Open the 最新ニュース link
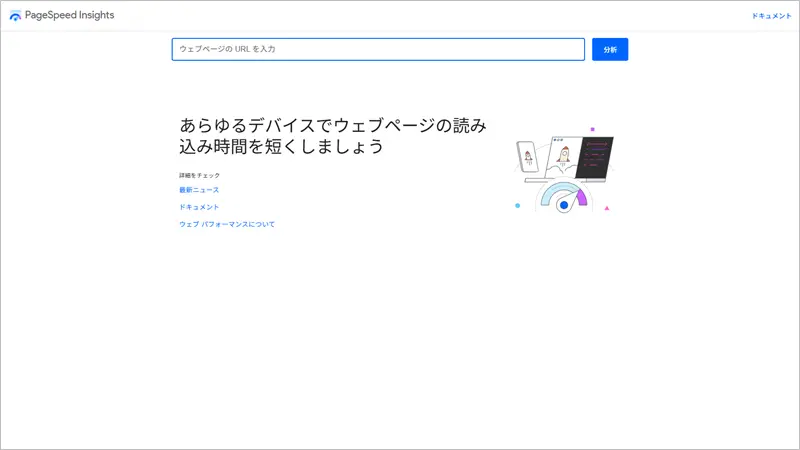 199,189
